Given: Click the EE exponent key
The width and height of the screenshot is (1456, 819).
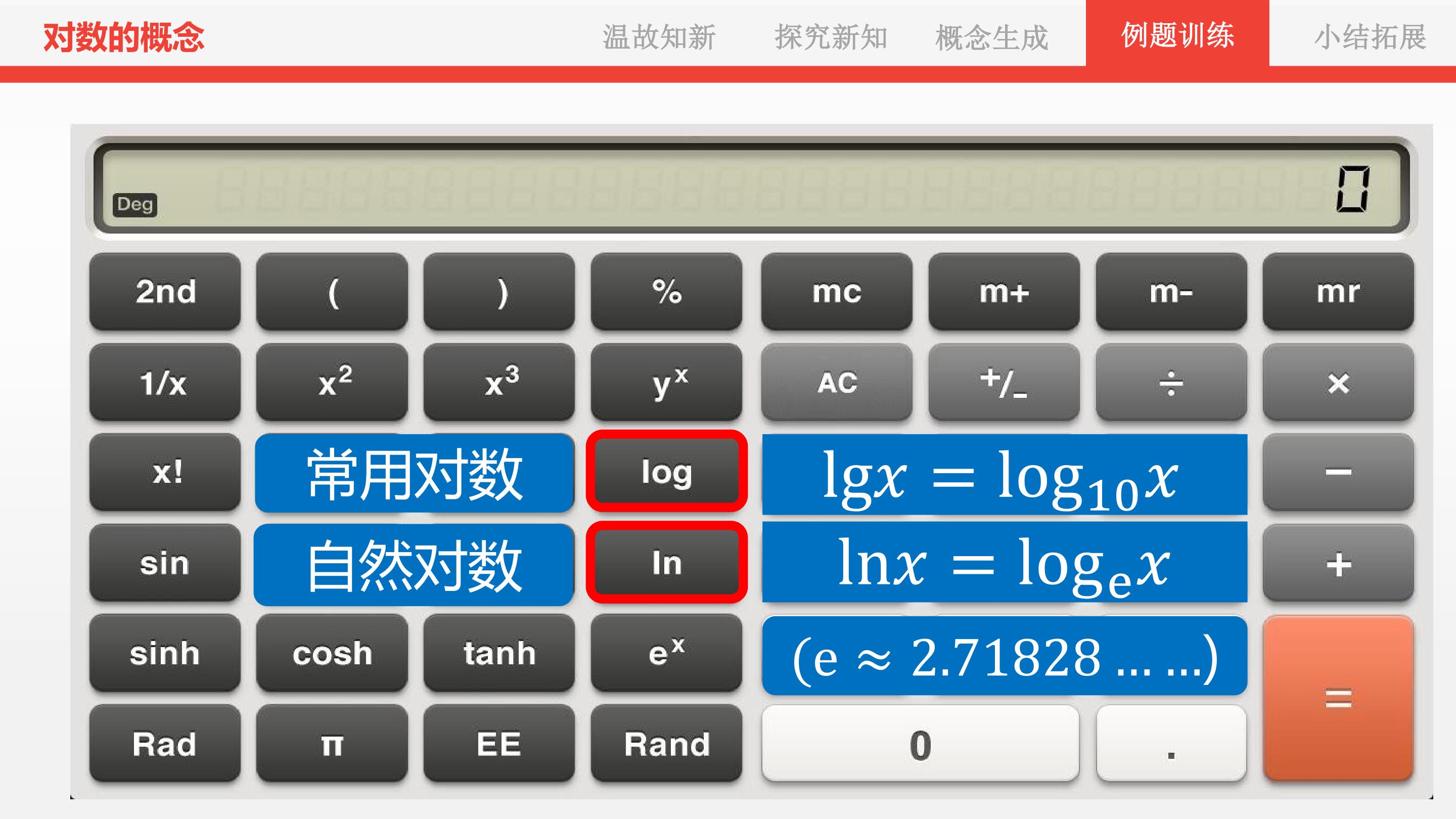Looking at the screenshot, I should coord(499,744).
